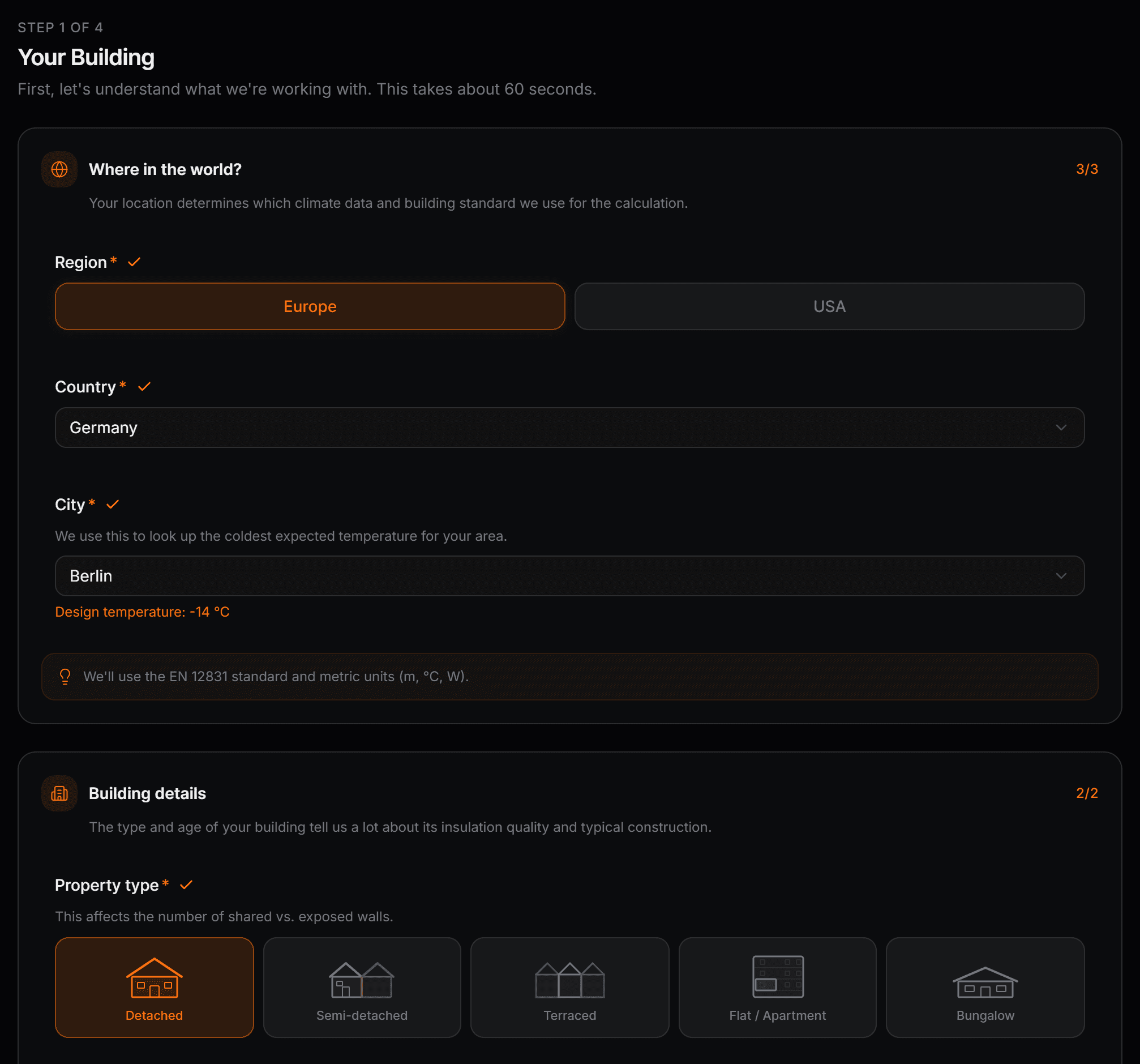Click the Your Building heading
Screen dimensions: 1140x1064
tap(86, 57)
